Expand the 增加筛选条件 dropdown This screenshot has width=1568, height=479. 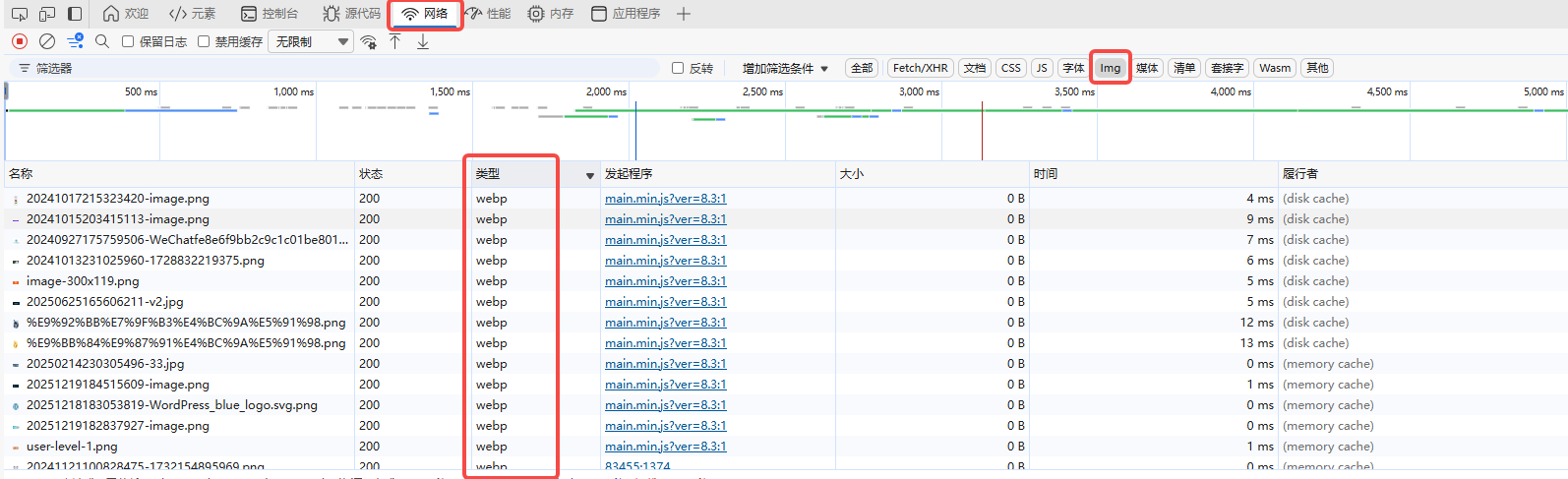point(785,68)
